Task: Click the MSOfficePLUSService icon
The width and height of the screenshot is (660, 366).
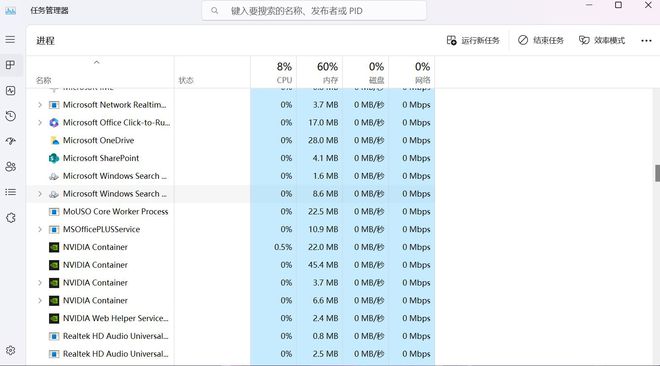Action: (54, 229)
